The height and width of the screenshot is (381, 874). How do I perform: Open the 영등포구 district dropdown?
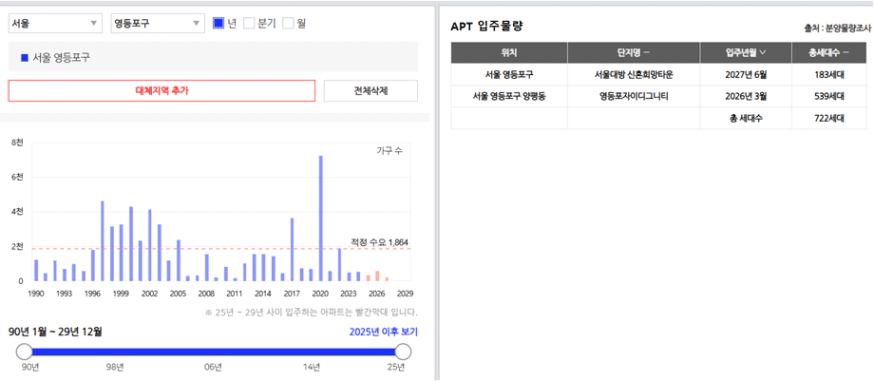click(158, 23)
